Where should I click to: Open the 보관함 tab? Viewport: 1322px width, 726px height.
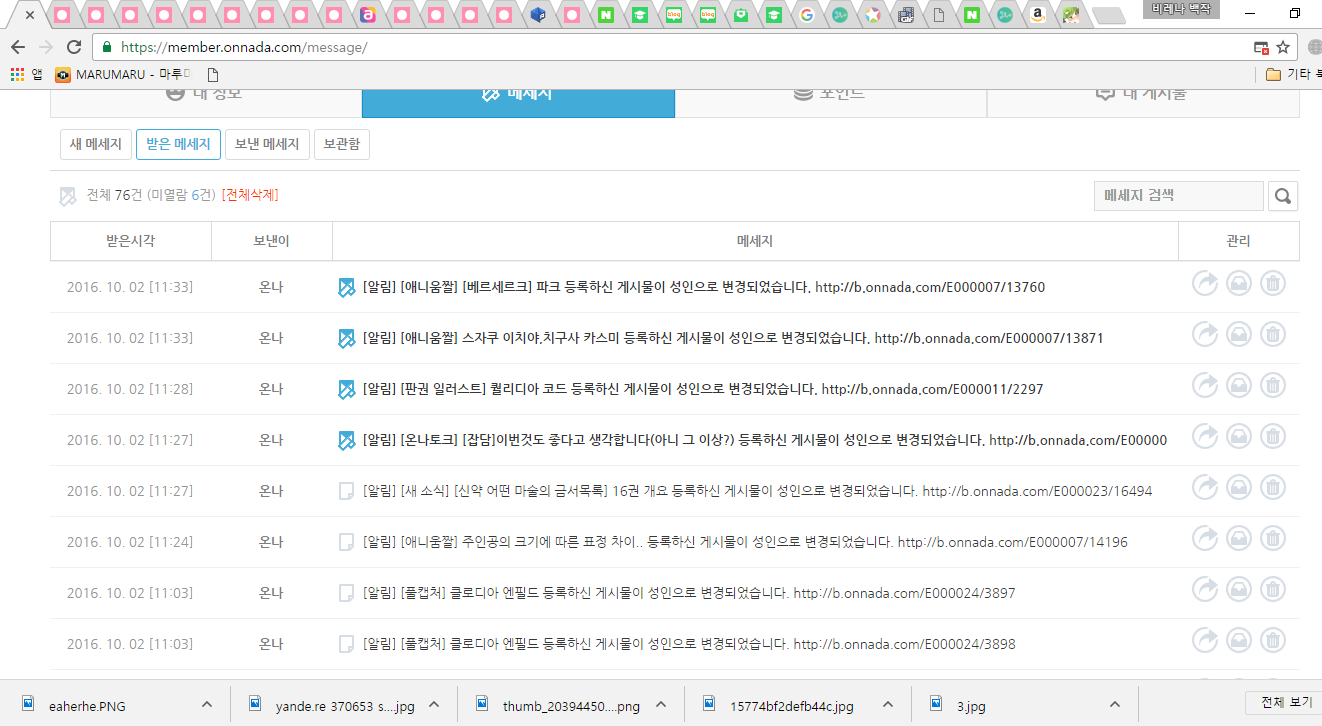[x=342, y=144]
